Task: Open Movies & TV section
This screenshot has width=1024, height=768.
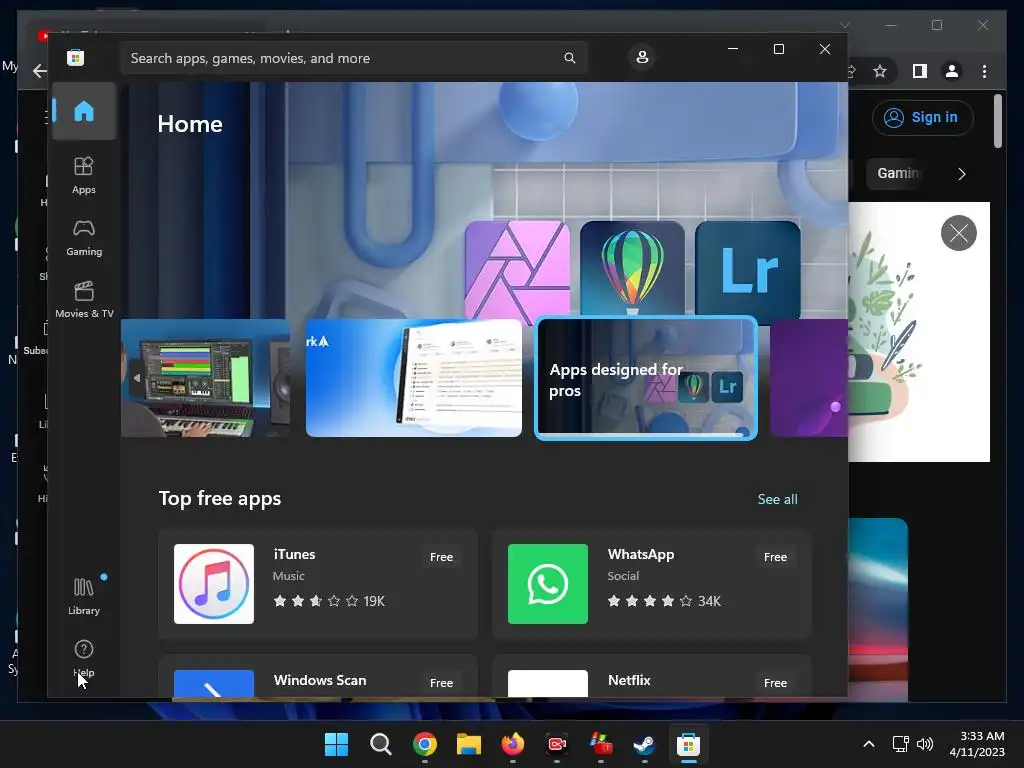Action: 84,299
